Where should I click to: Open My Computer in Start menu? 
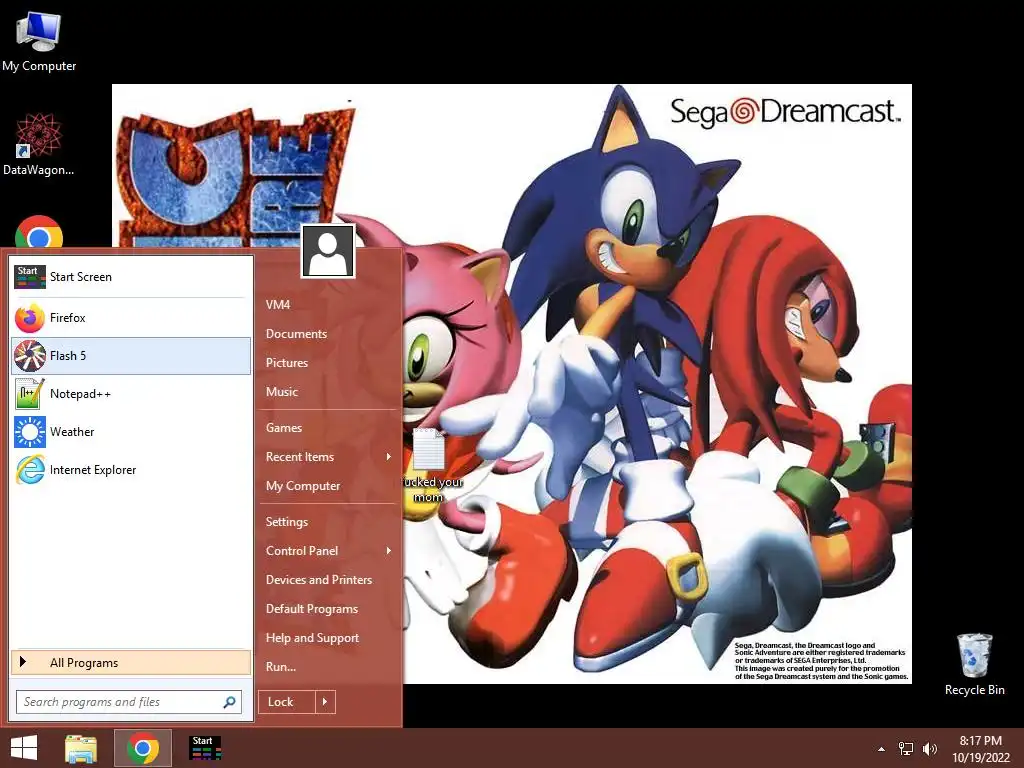(x=303, y=486)
